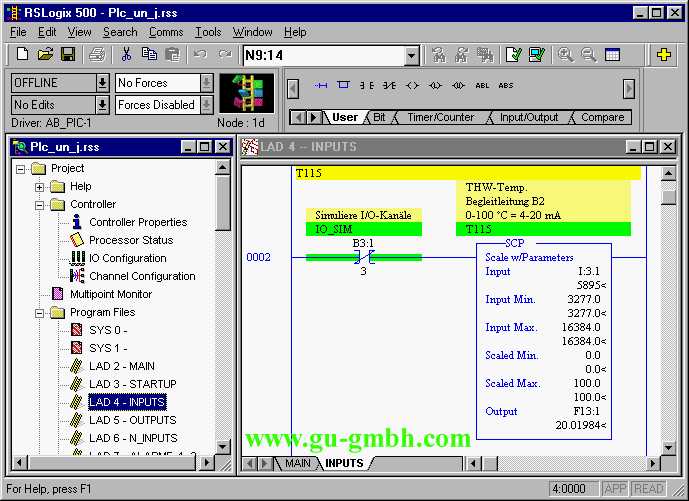This screenshot has width=689, height=501.
Task: Click the Save file toolbar icon
Action: [68, 55]
